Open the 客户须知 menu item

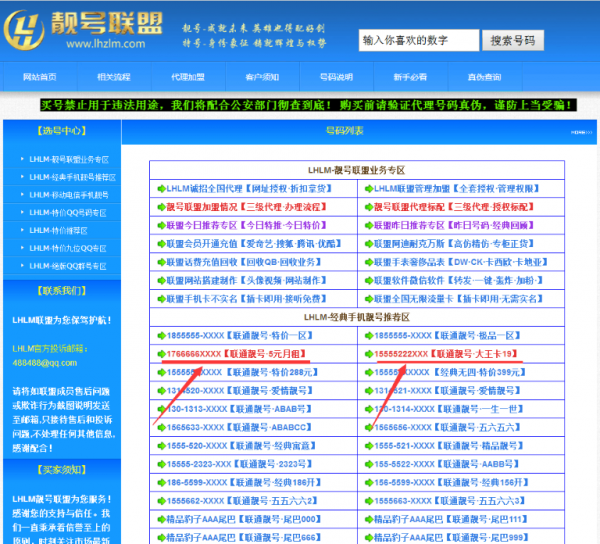point(262,77)
